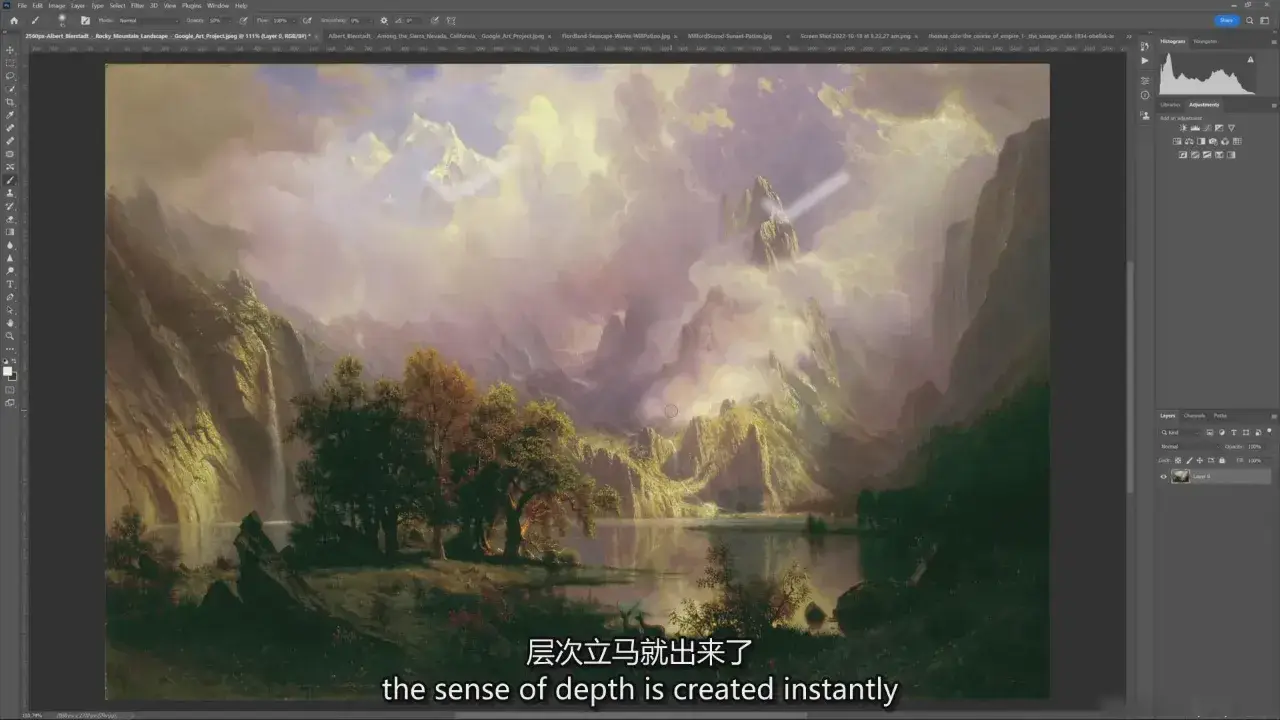Select the Hand tool
This screenshot has height=720, width=1280.
point(10,323)
